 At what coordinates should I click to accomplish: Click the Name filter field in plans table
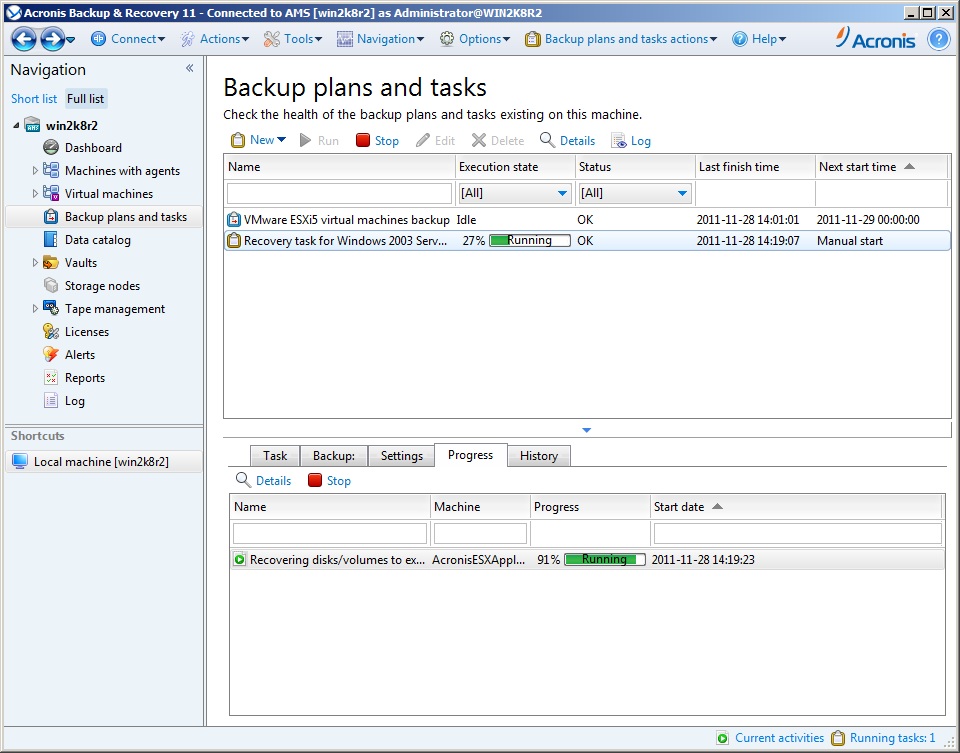(339, 193)
